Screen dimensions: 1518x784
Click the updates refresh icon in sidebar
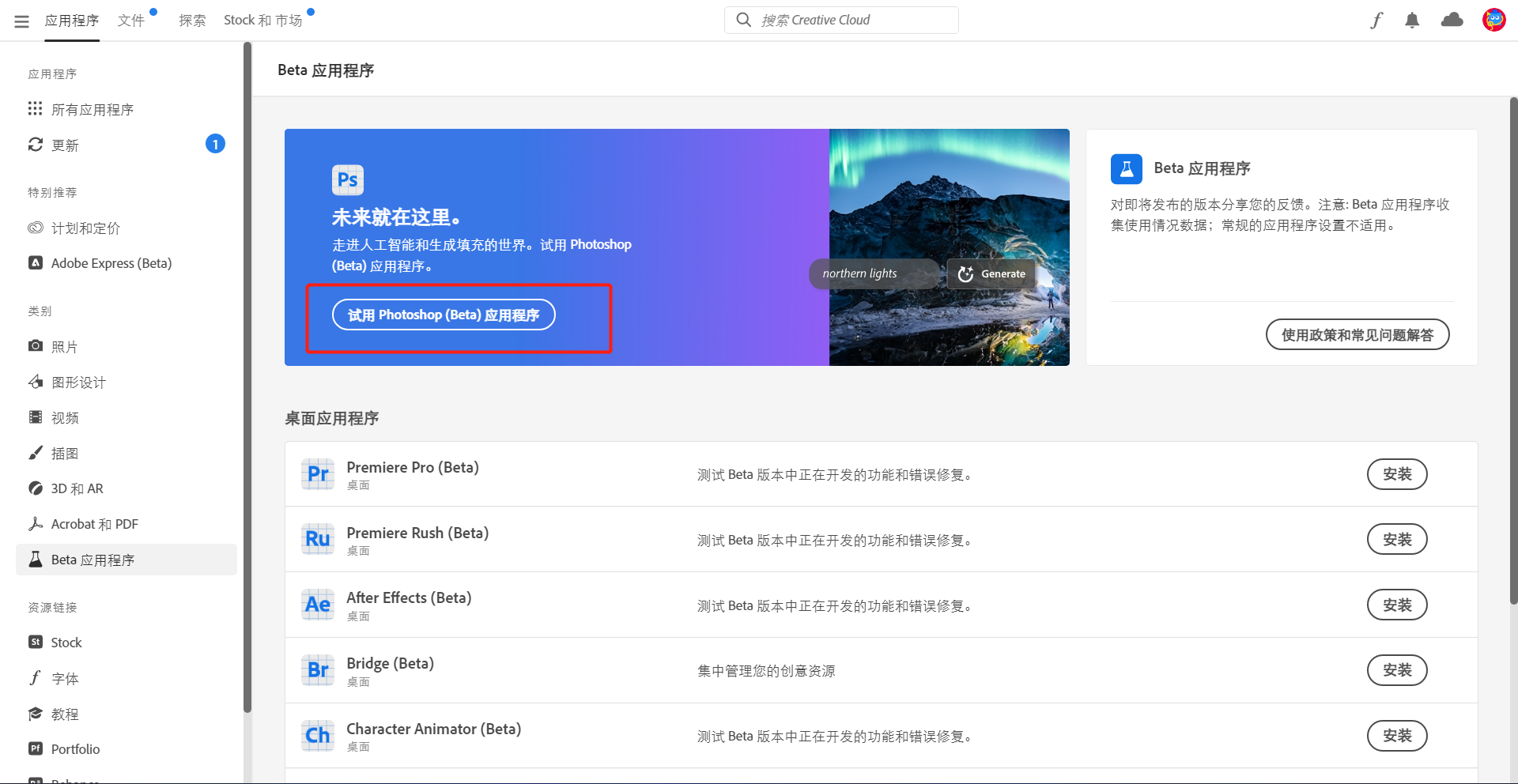pyautogui.click(x=36, y=144)
